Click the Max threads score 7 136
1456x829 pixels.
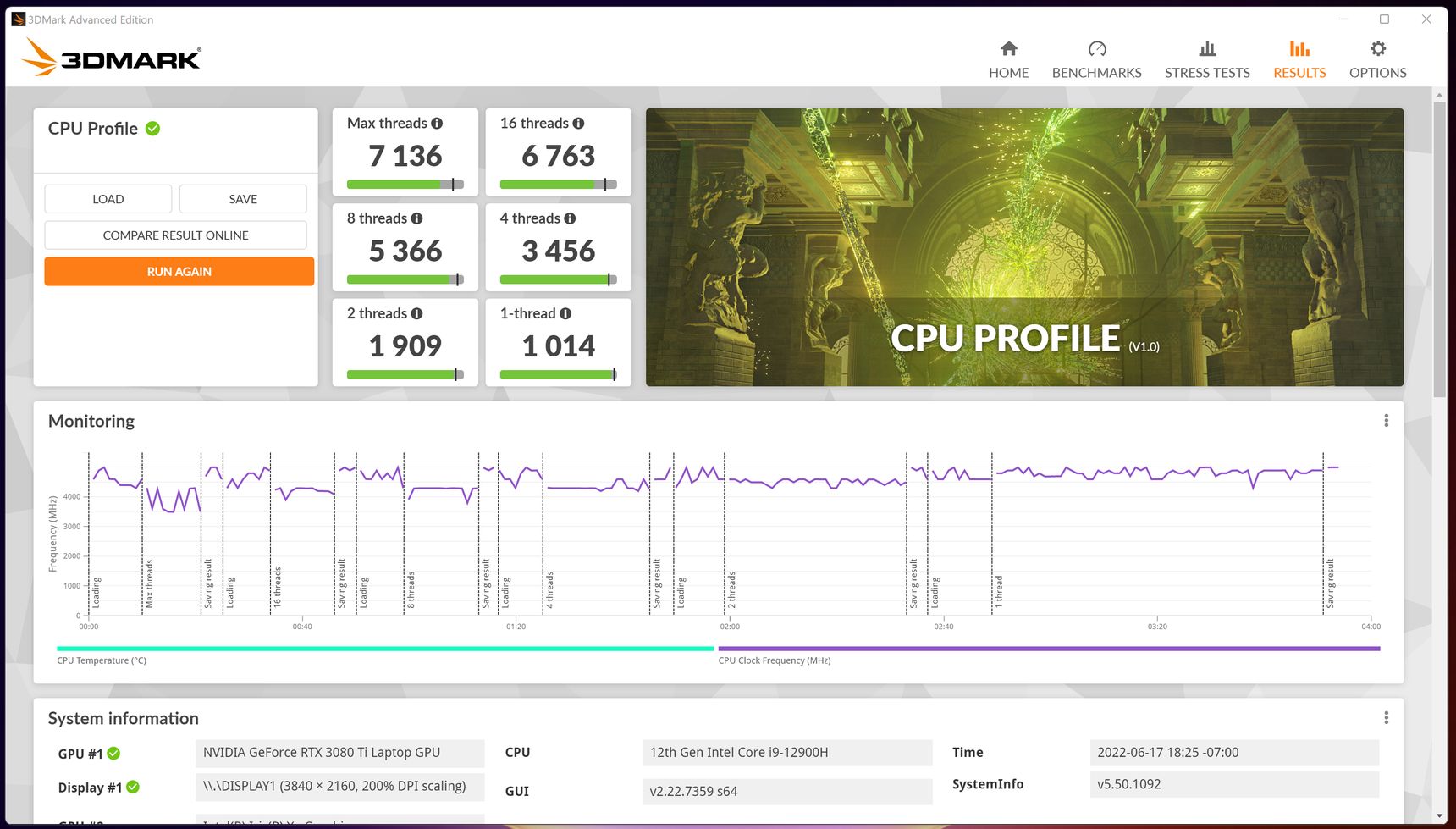click(405, 156)
